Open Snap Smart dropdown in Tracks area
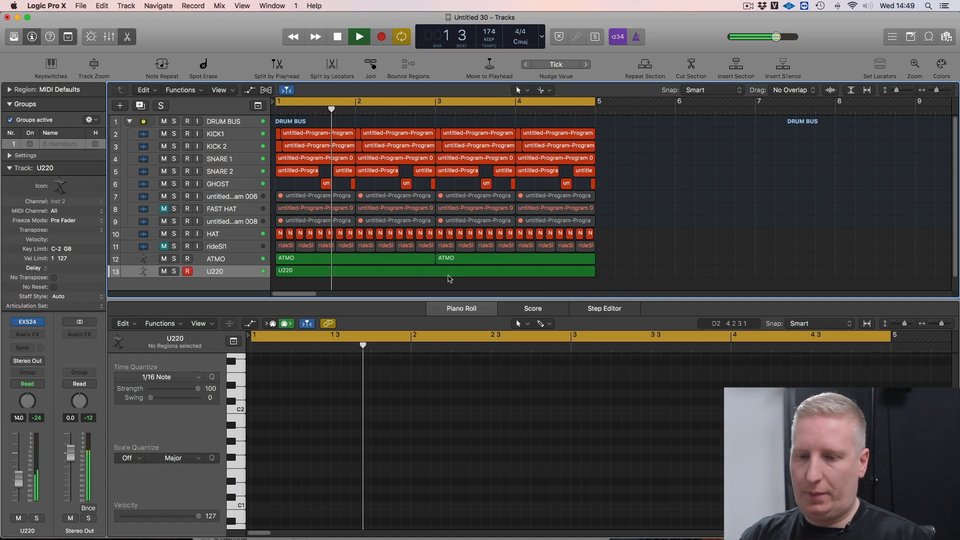 click(x=713, y=90)
